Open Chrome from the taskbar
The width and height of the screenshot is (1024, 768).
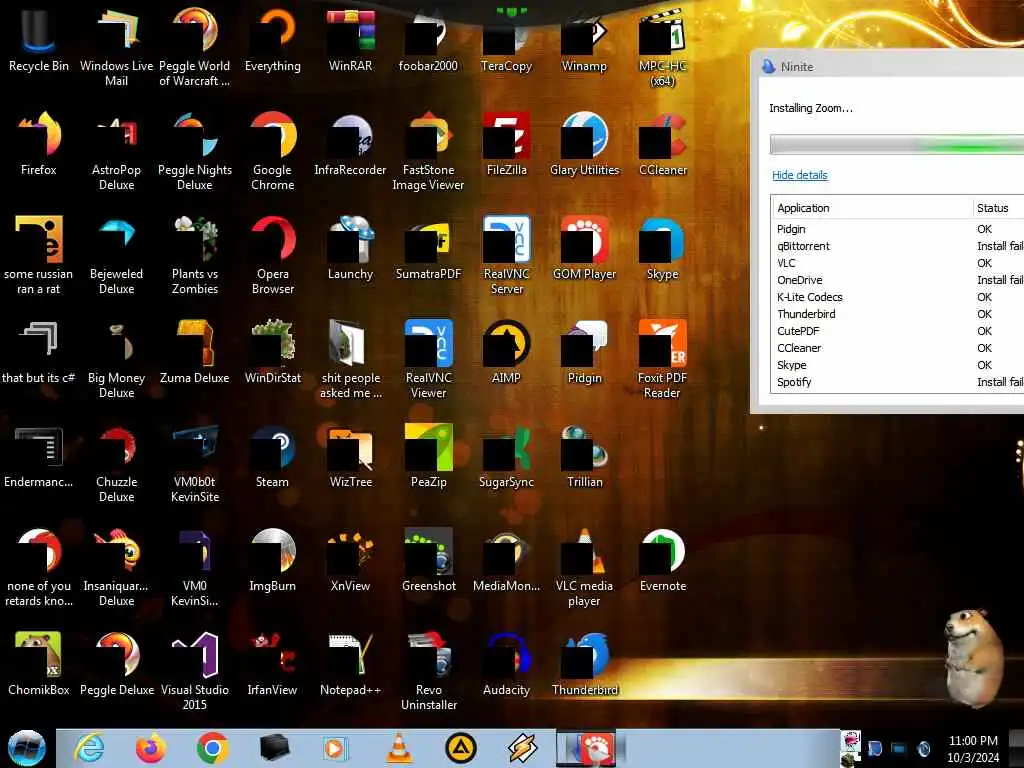pos(212,748)
